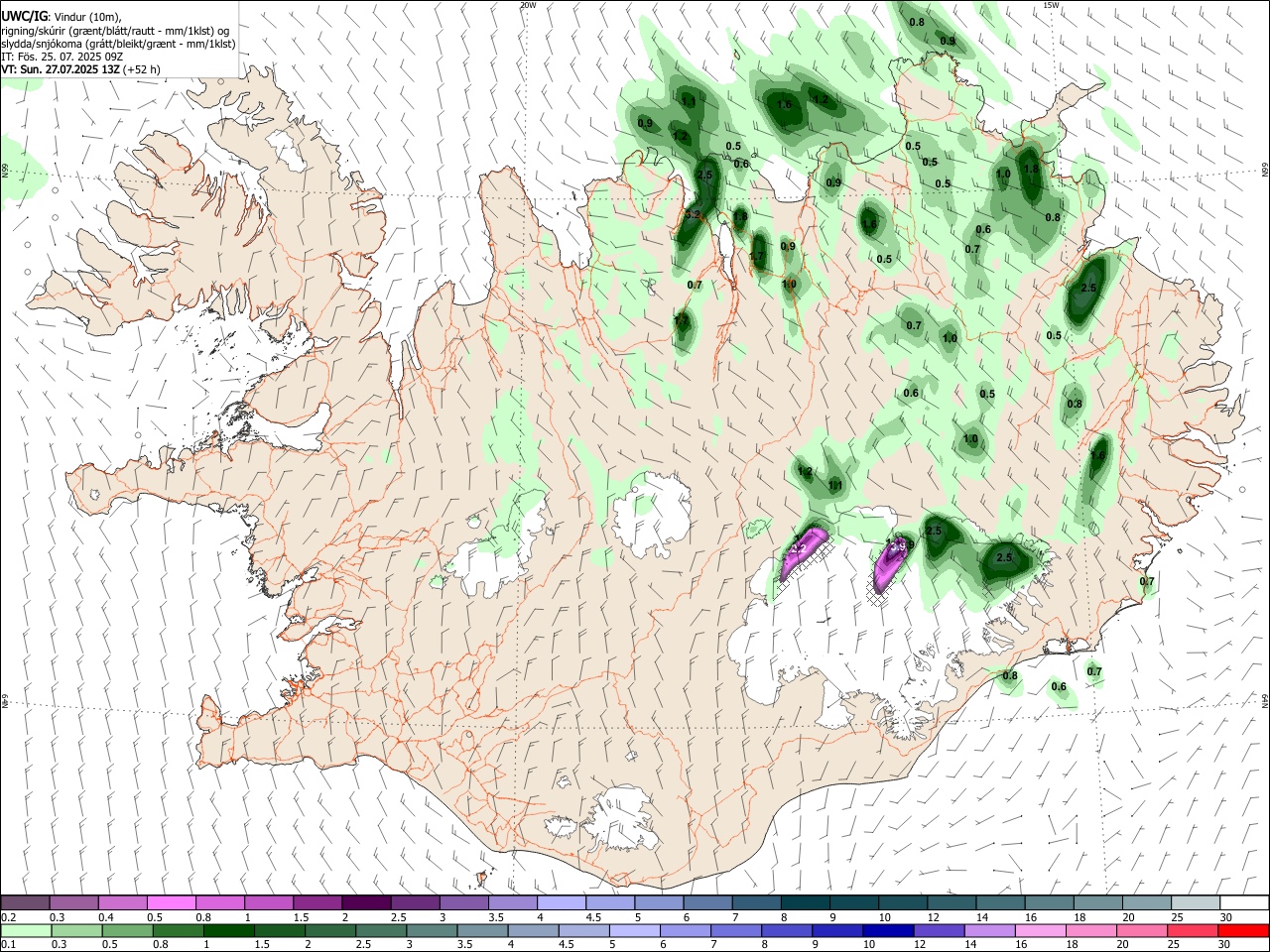Viewport: 1270px width, 952px height.
Task: Pick the palest green swatch starting at 0.1 in the lower scale
Action: click(26, 930)
